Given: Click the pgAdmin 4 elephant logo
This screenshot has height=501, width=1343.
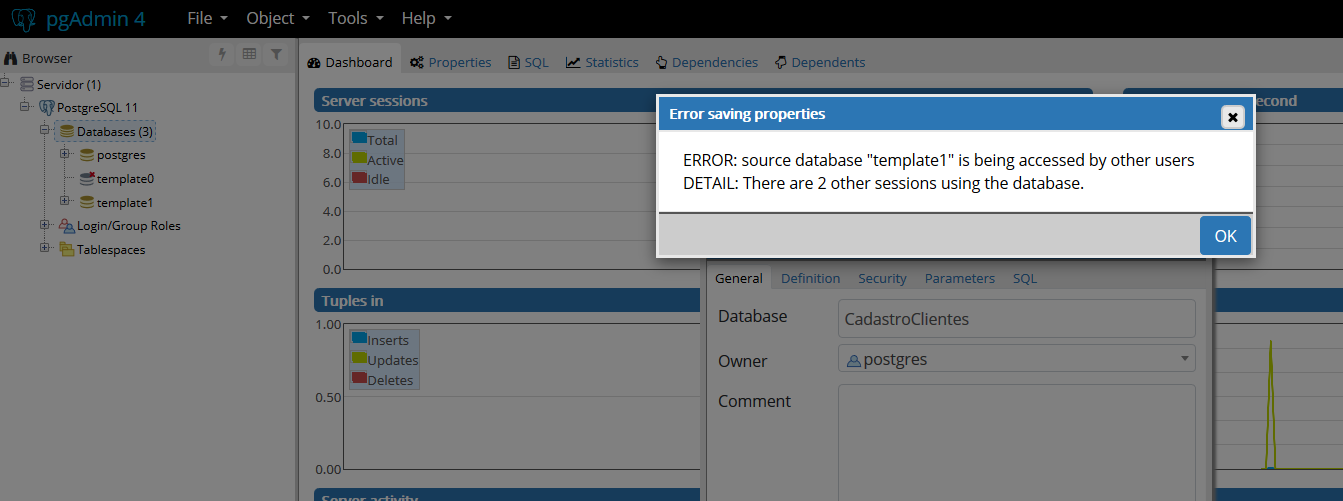Looking at the screenshot, I should click(25, 18).
